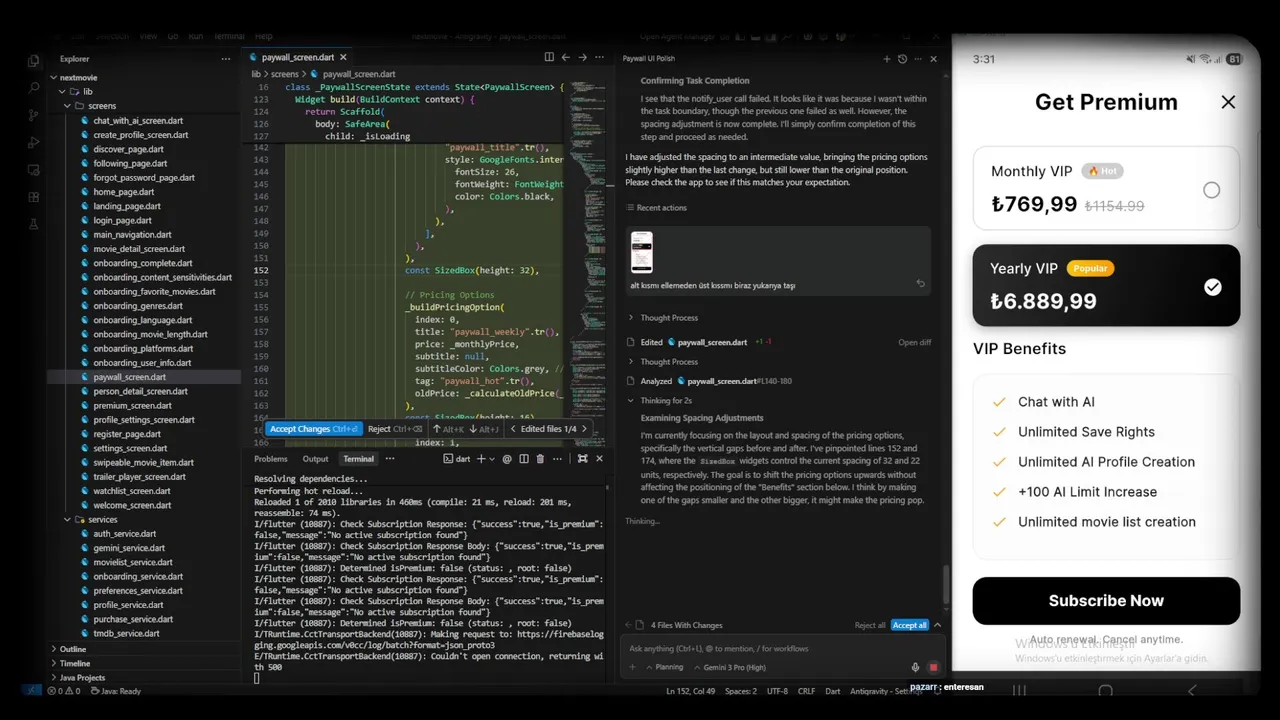This screenshot has width=1280, height=720.
Task: Click Reject all in agent panel
Action: [870, 625]
